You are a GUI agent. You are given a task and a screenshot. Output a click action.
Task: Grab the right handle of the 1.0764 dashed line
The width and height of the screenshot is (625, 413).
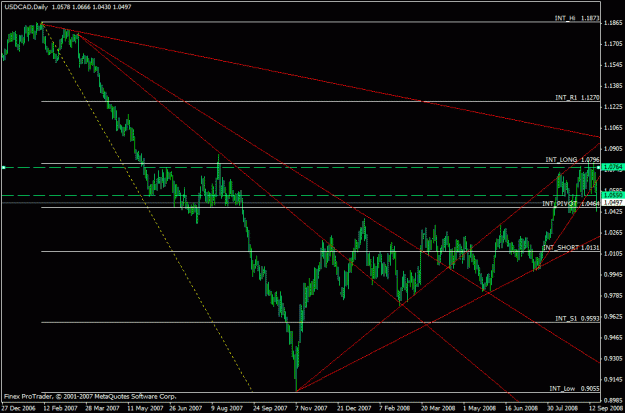click(x=599, y=167)
